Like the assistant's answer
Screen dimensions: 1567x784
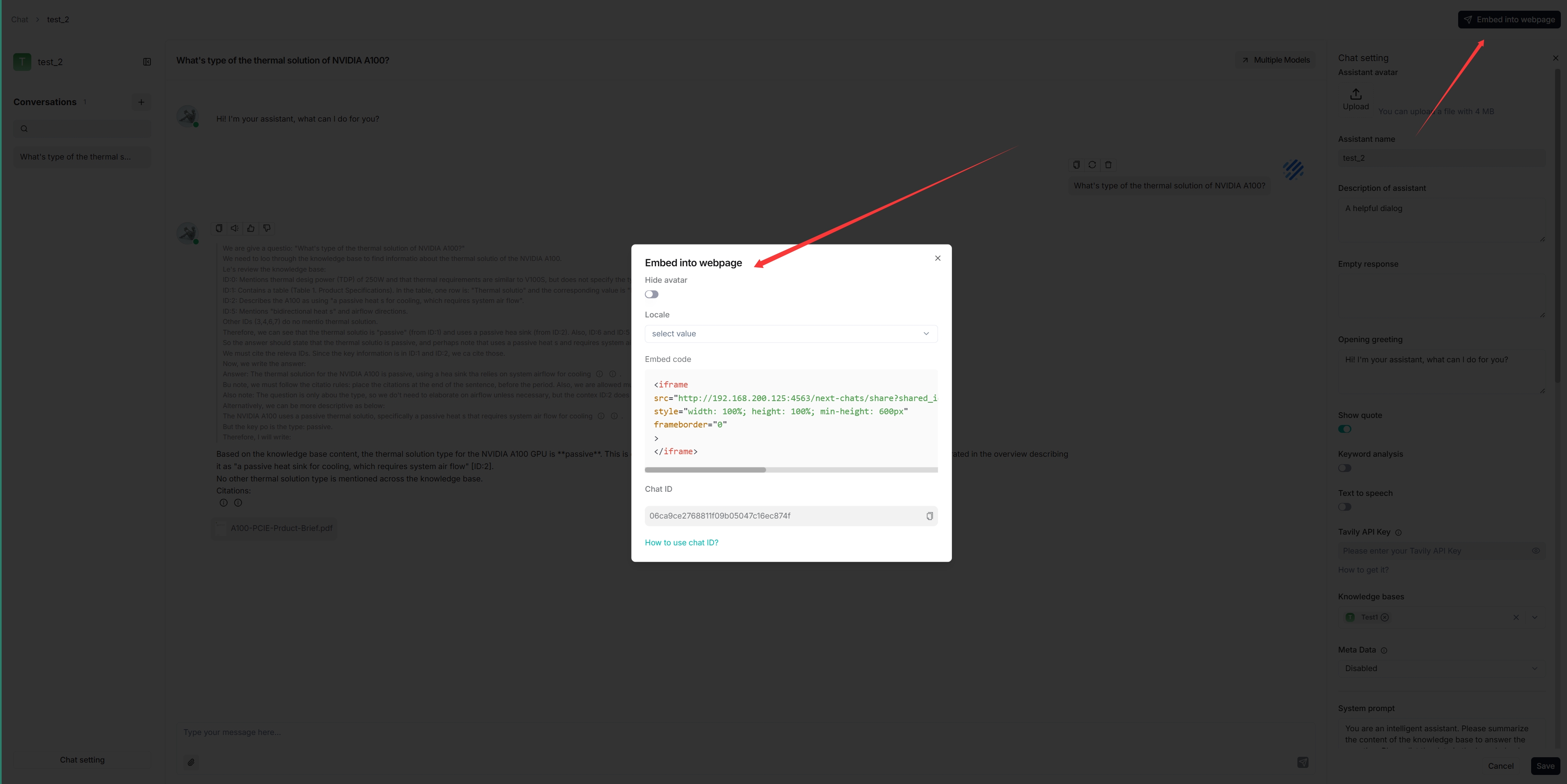tap(251, 228)
